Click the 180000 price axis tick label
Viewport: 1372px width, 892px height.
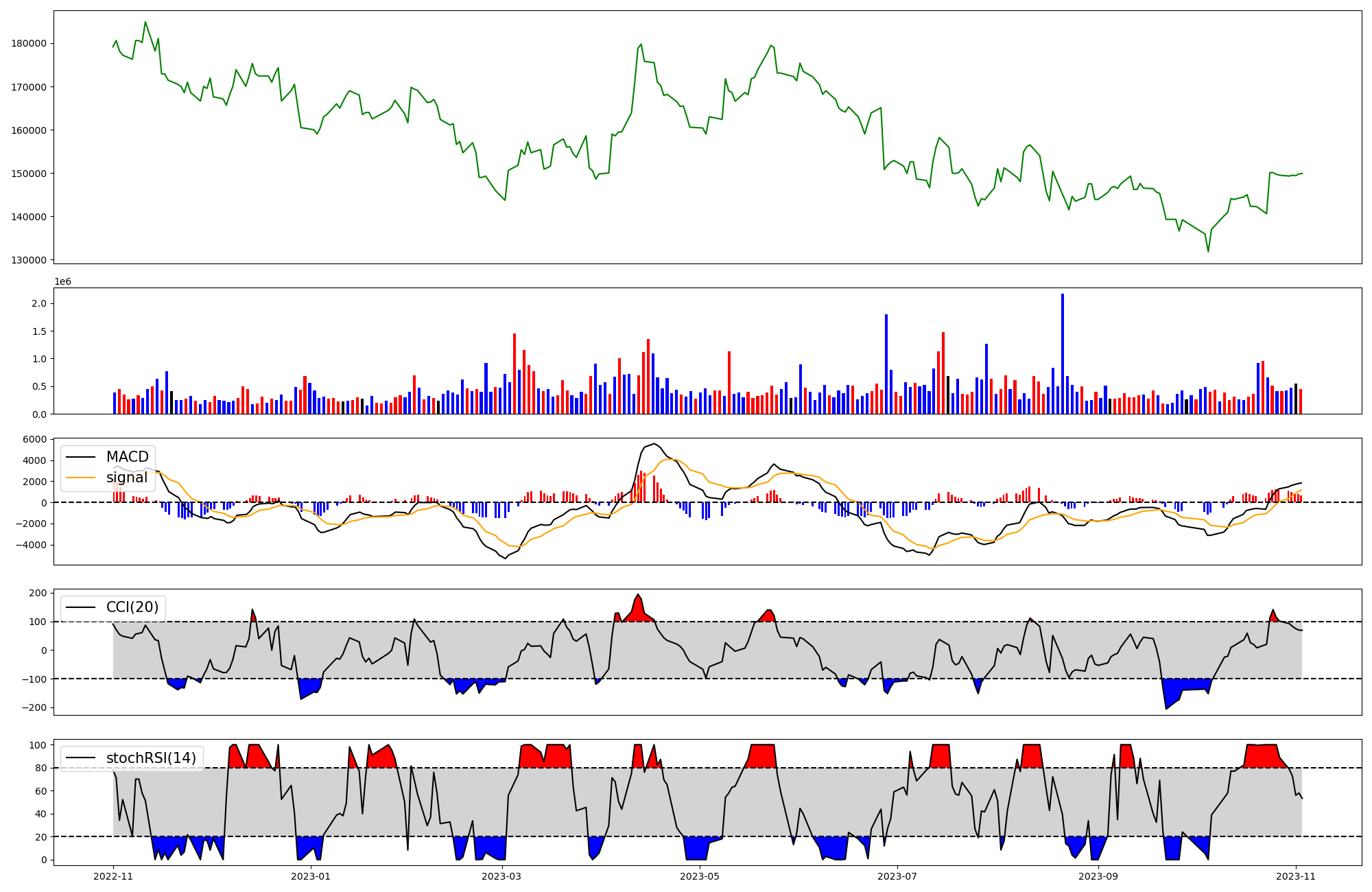29,44
